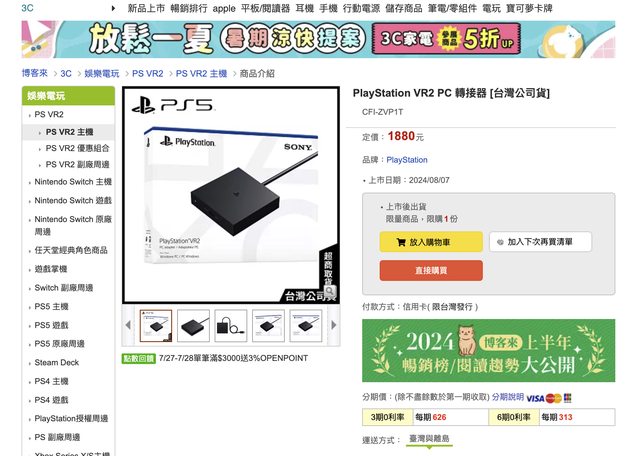Image resolution: width=640 pixels, height=456 pixels.
Task: Click the 直接購買 red button
Action: pyautogui.click(x=431, y=270)
